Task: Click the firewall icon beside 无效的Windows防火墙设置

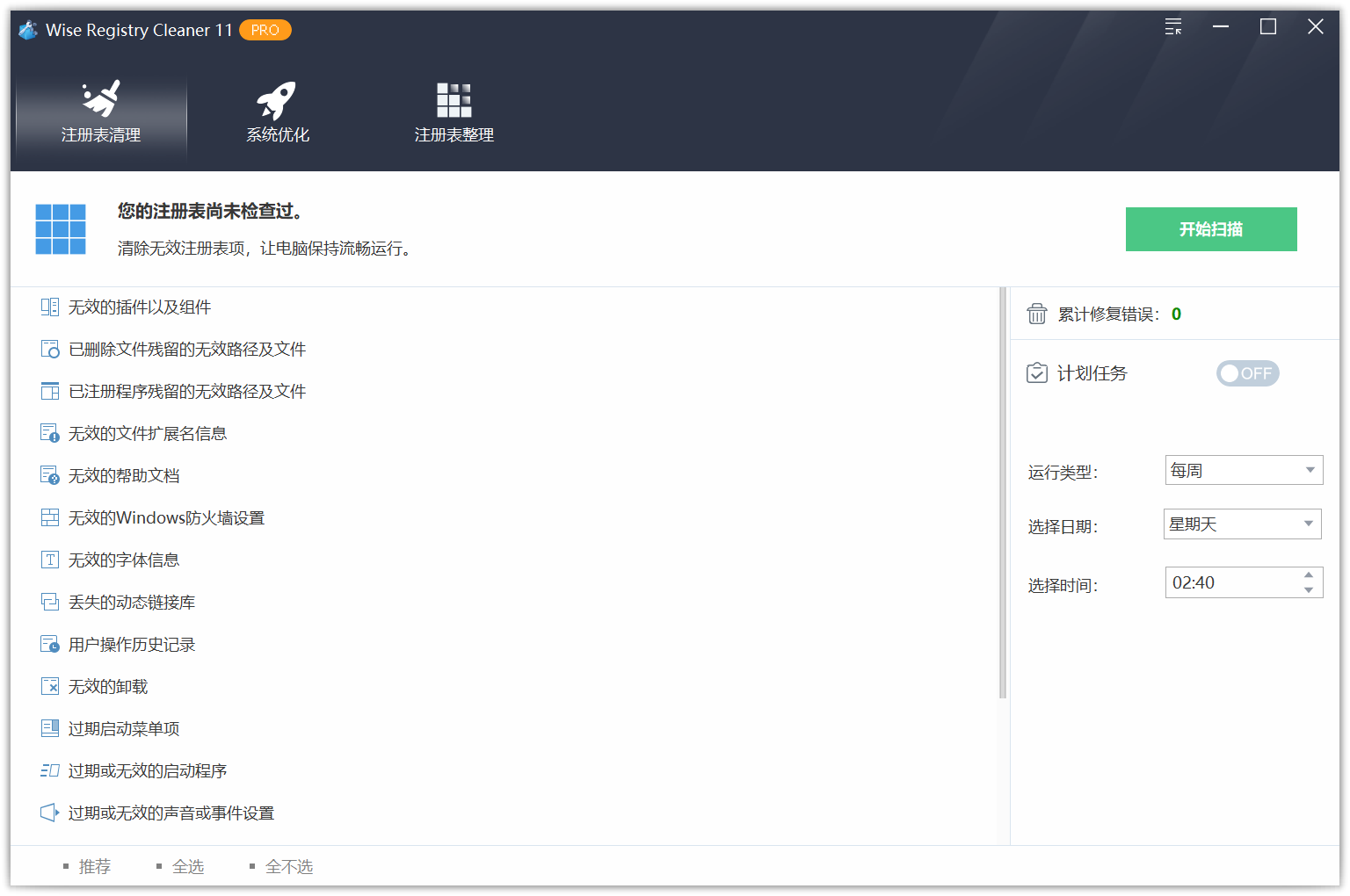Action: 50,518
